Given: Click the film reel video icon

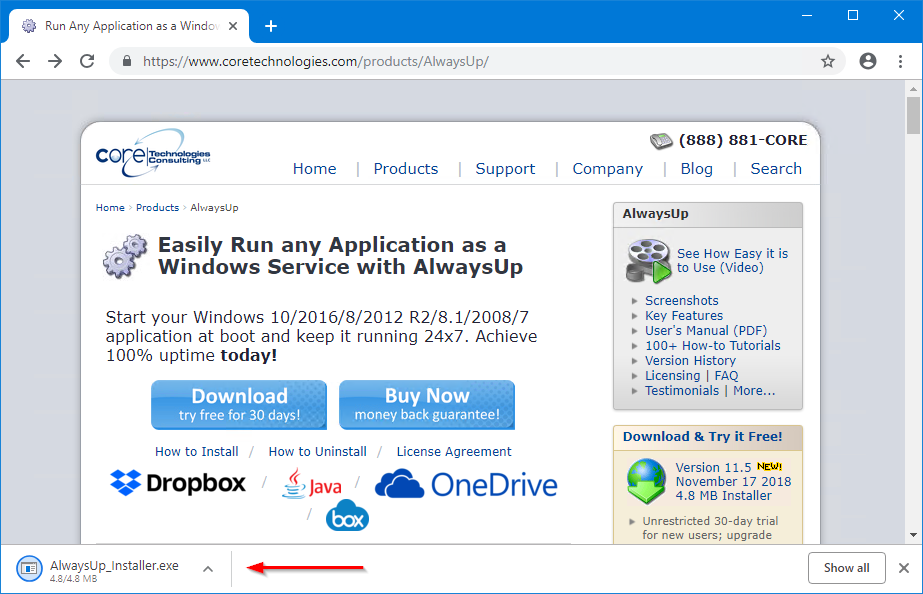Looking at the screenshot, I should (648, 261).
